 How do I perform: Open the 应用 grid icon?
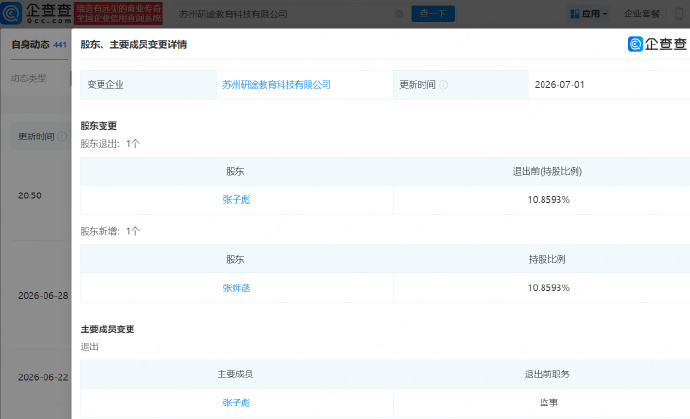pos(575,14)
